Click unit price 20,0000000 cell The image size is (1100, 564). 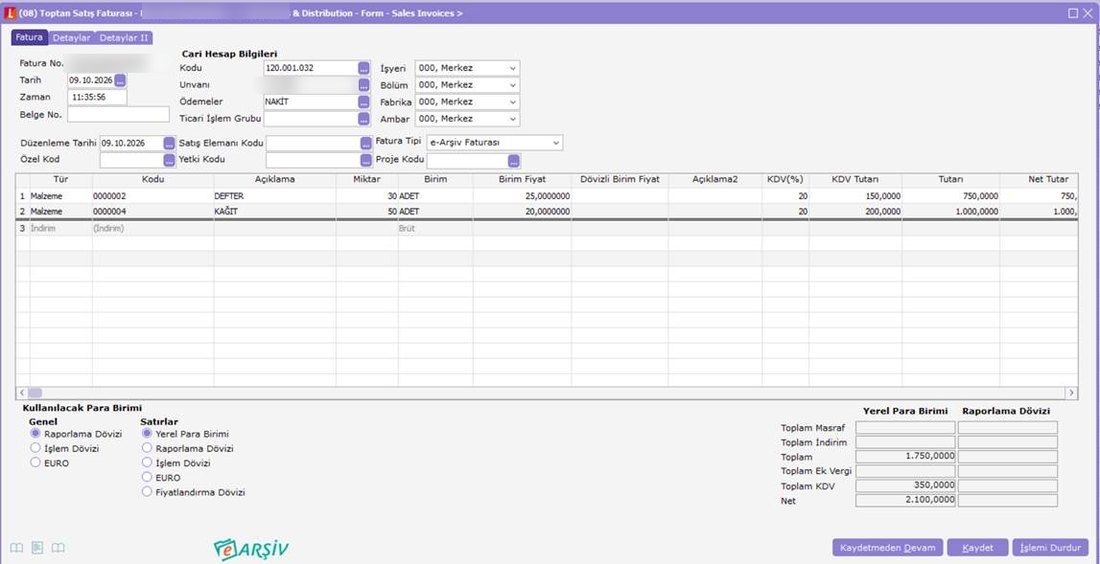(522, 212)
